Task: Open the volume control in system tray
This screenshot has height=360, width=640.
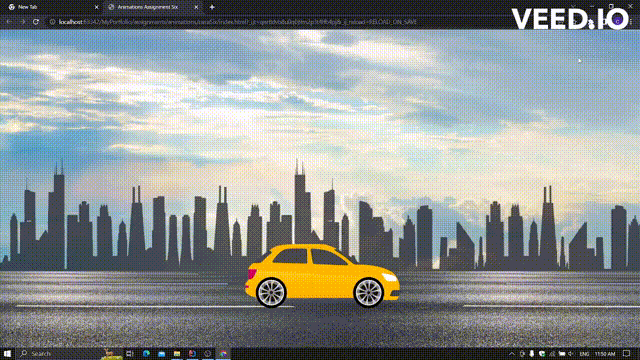Action: coord(571,354)
